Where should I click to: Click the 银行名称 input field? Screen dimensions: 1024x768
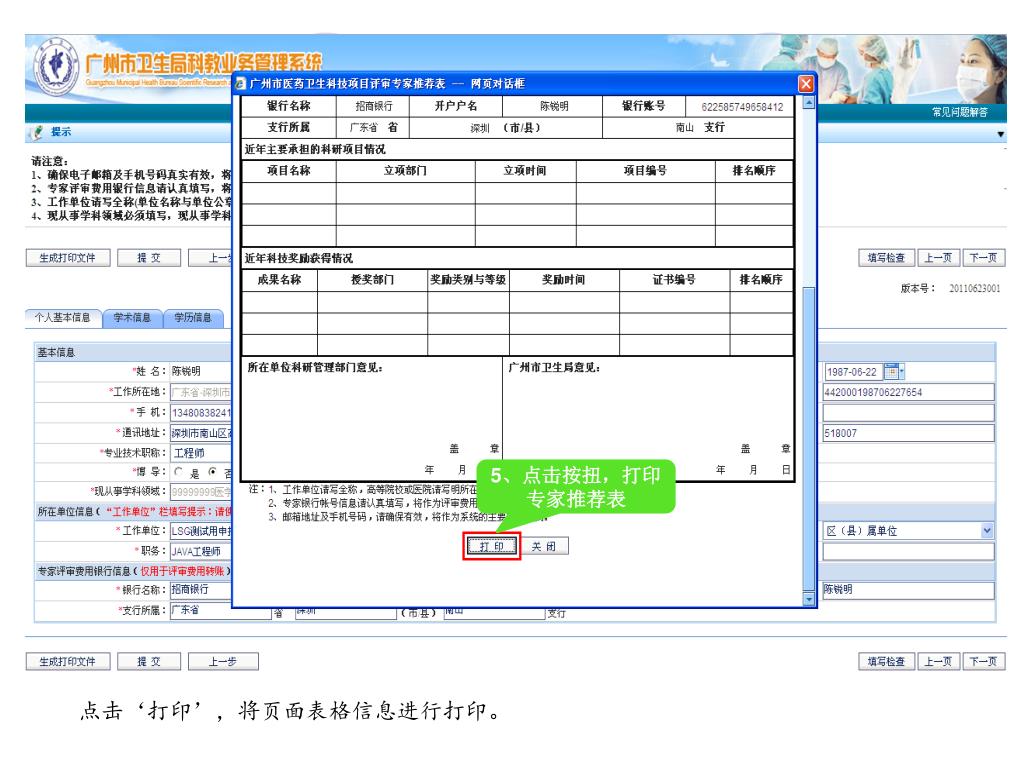pyautogui.click(x=201, y=590)
